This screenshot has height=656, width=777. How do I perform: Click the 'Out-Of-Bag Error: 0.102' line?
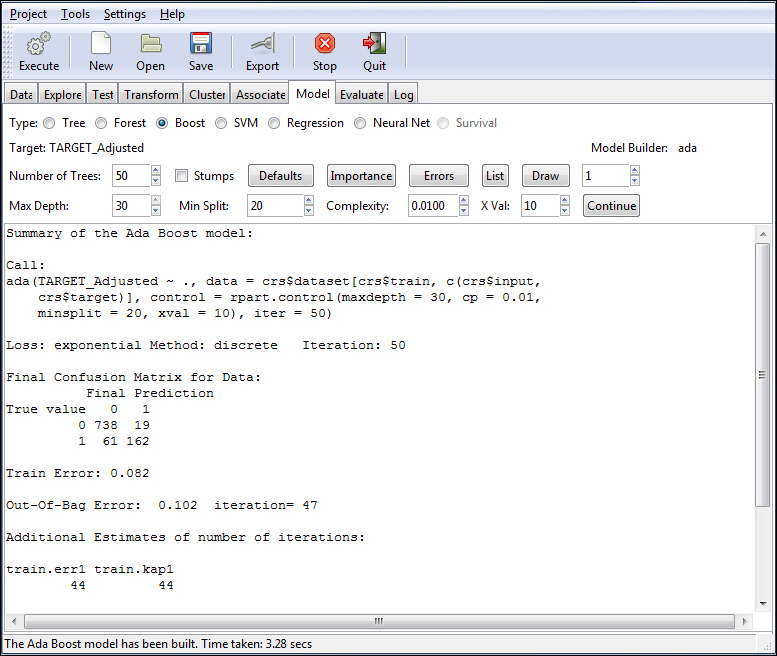click(102, 505)
